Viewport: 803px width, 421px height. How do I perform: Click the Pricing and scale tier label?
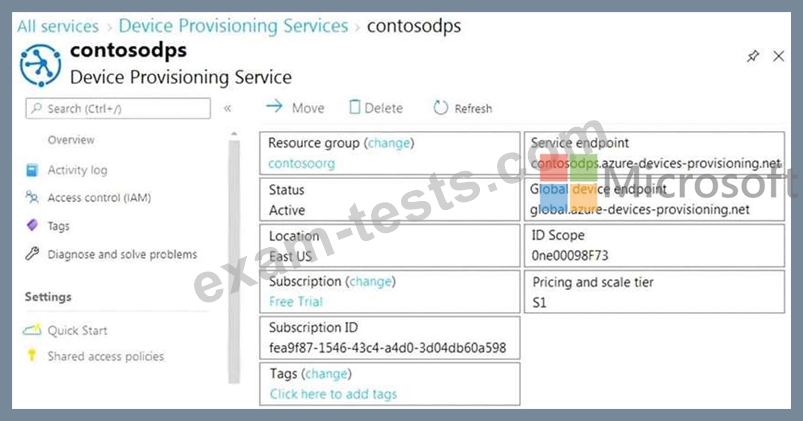coord(593,282)
